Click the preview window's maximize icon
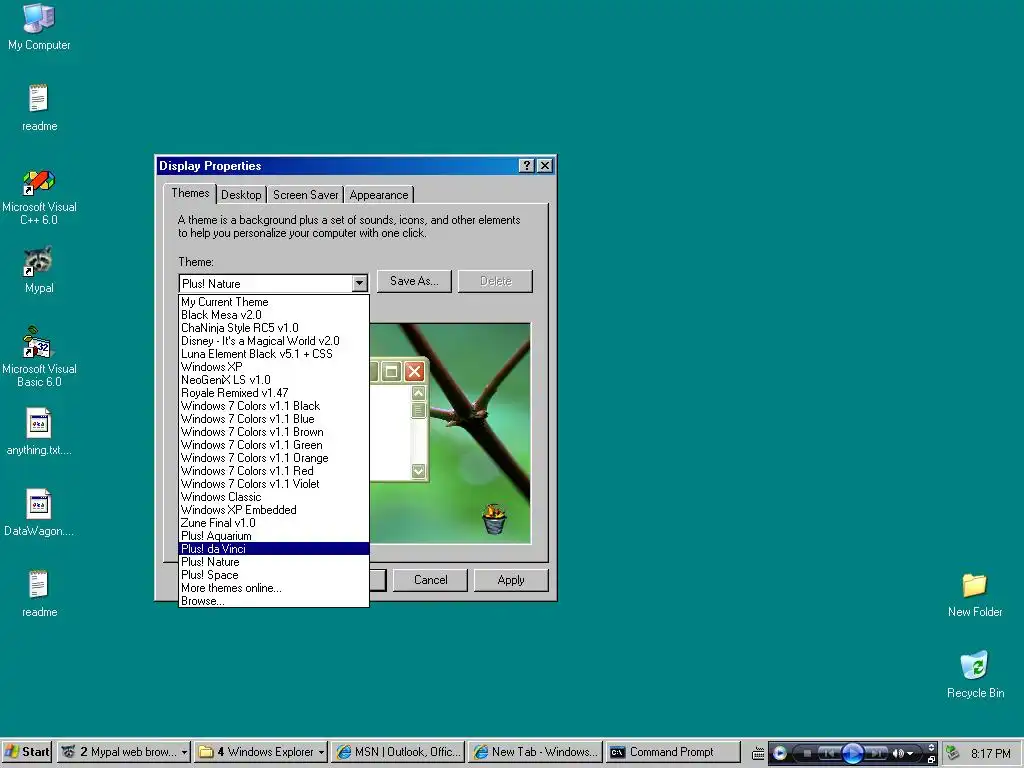Viewport: 1024px width, 768px height. coord(391,372)
